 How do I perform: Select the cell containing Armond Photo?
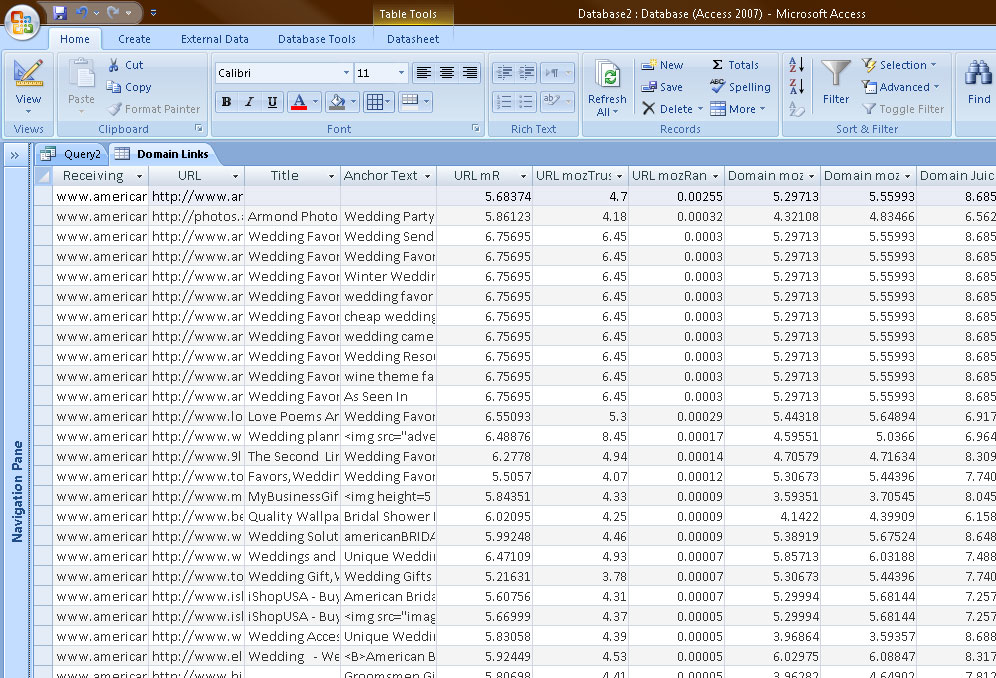(292, 217)
